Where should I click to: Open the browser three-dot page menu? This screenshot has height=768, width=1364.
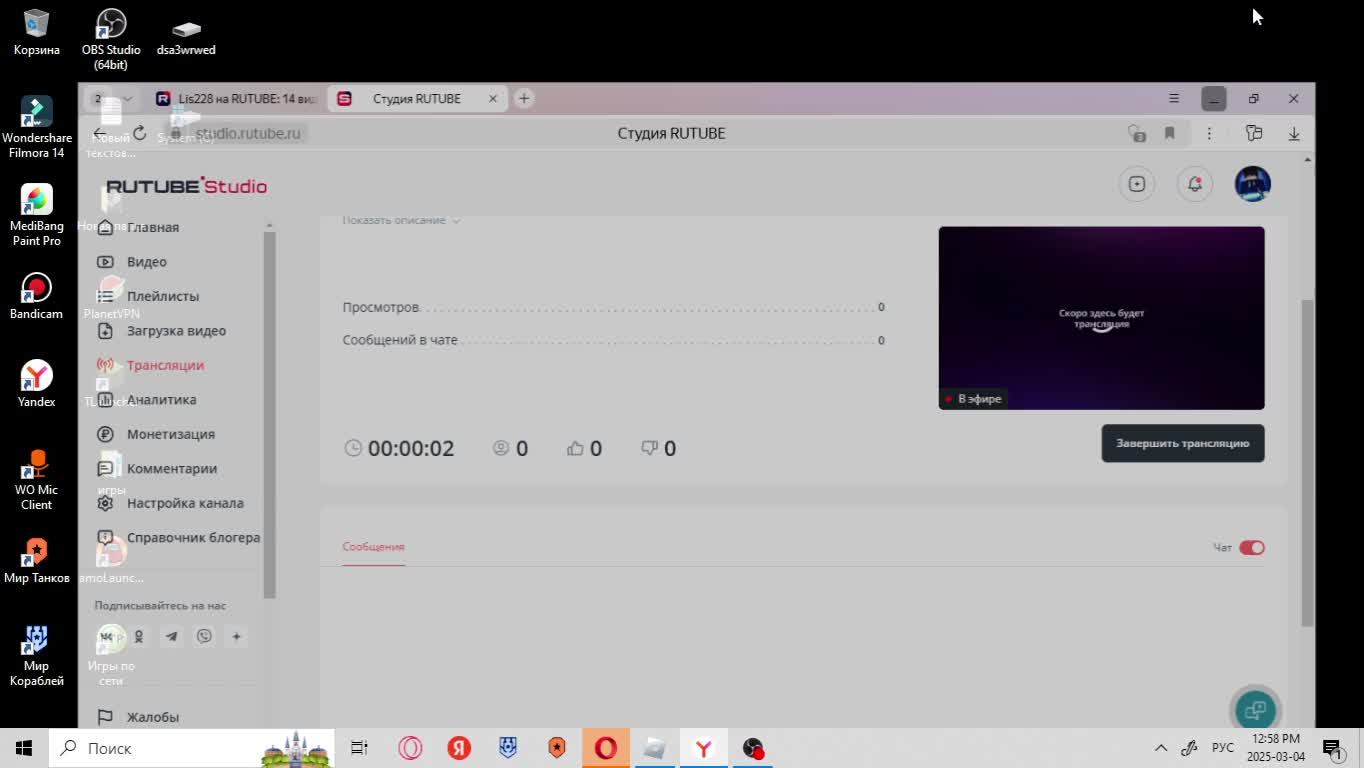(x=1209, y=133)
